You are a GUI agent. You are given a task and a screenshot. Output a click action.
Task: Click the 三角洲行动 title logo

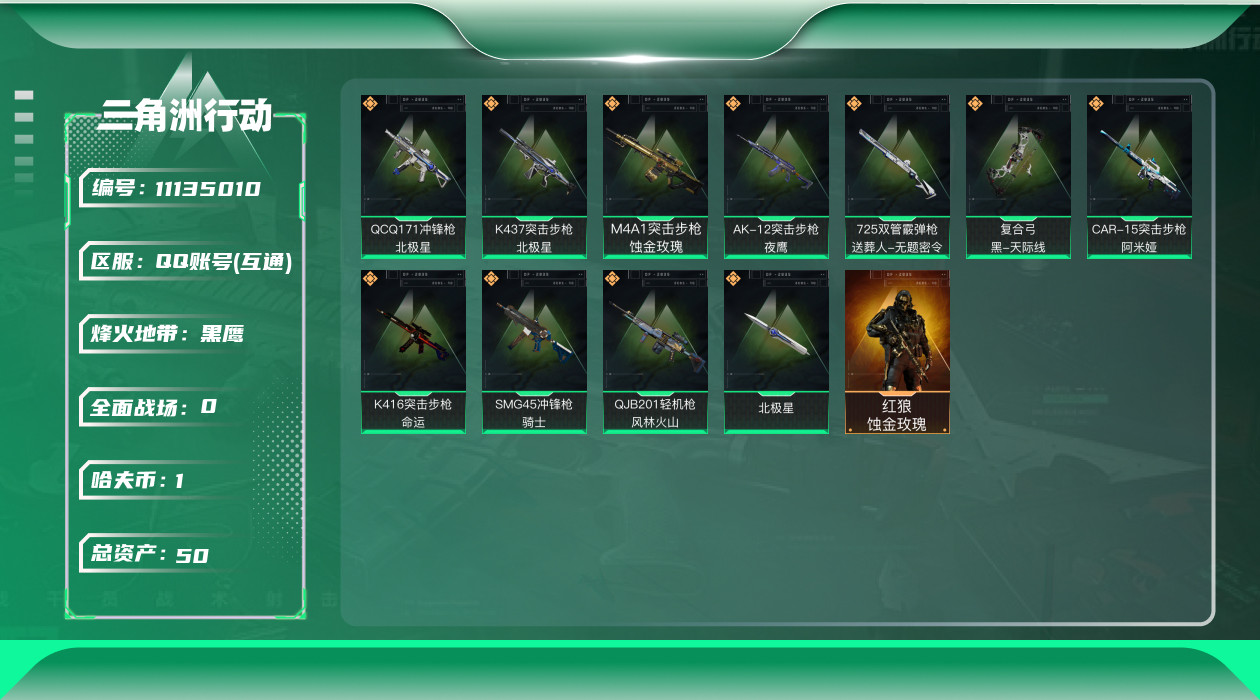185,116
